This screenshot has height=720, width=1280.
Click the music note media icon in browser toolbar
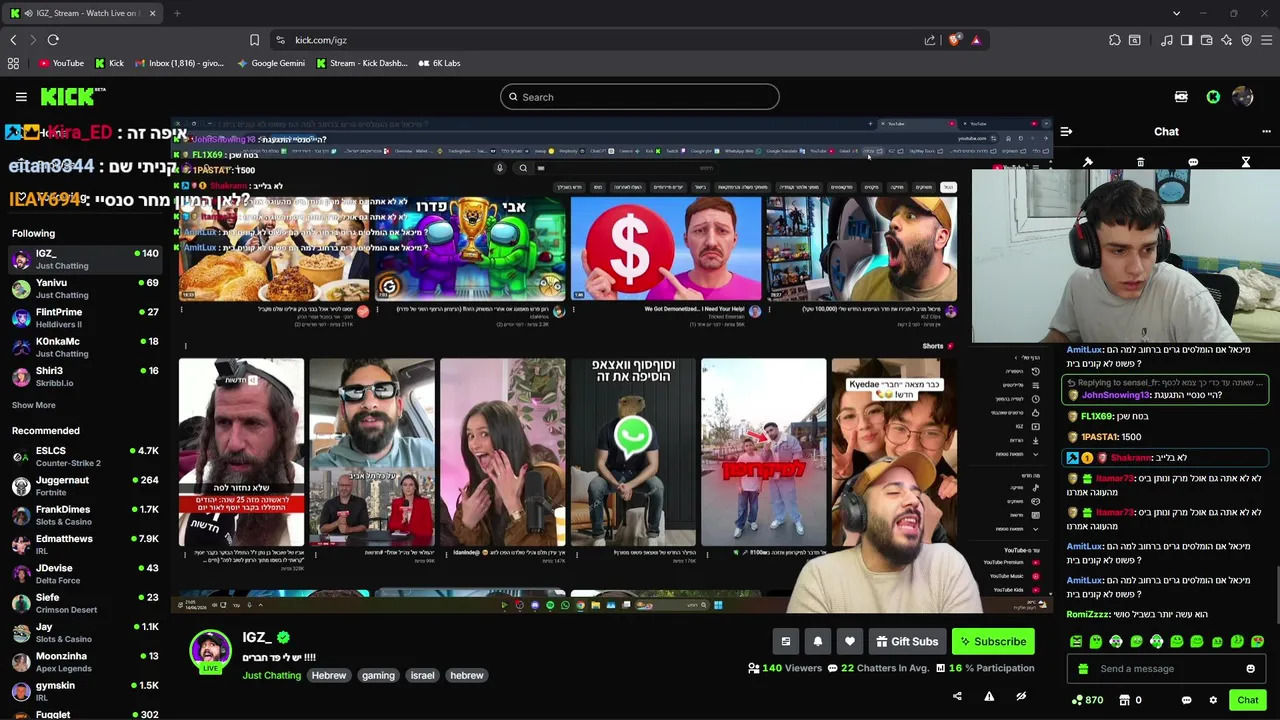click(1166, 40)
